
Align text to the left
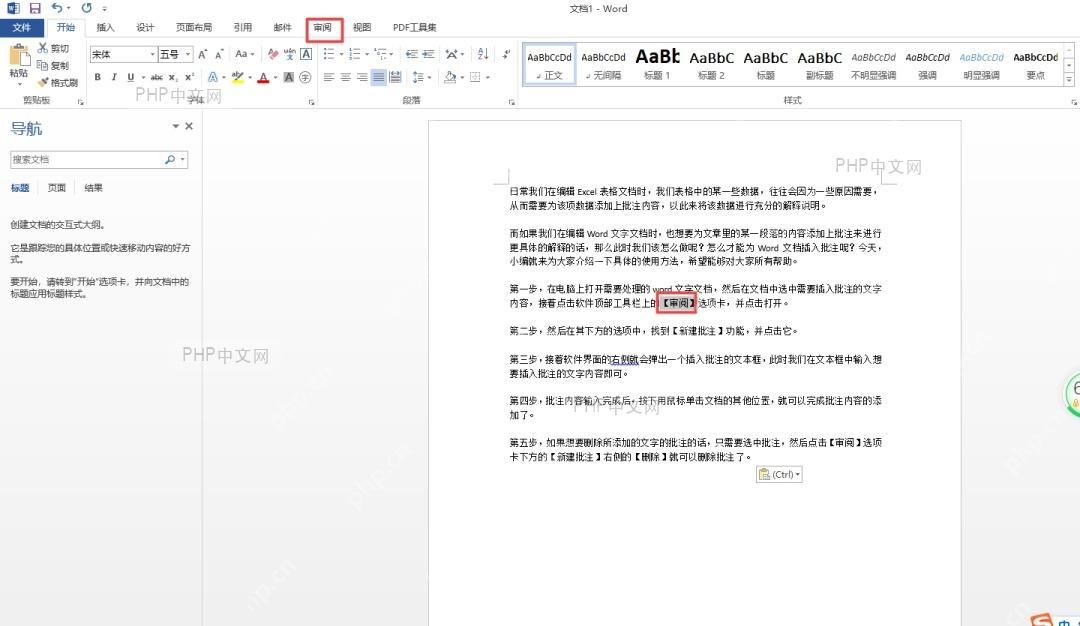click(329, 77)
